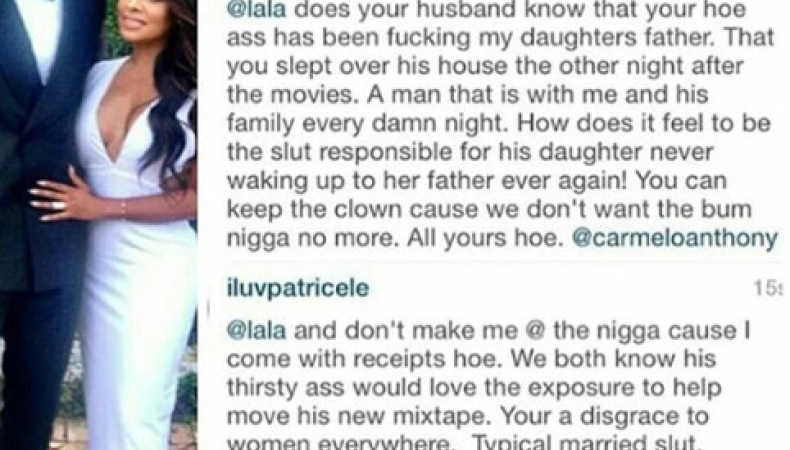Open the @lala mention in first comment
790x450 pixels.
(x=256, y=10)
